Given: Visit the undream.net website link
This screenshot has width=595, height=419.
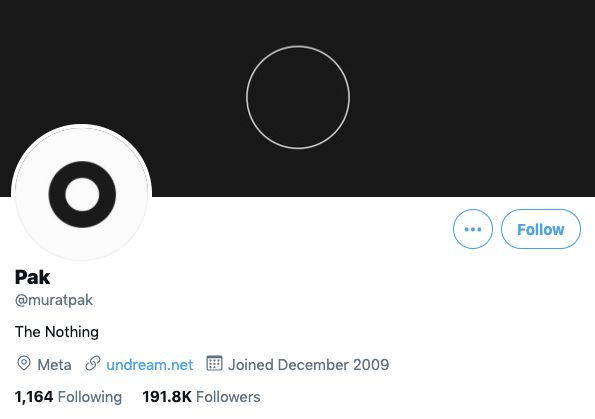Looking at the screenshot, I should point(150,365).
